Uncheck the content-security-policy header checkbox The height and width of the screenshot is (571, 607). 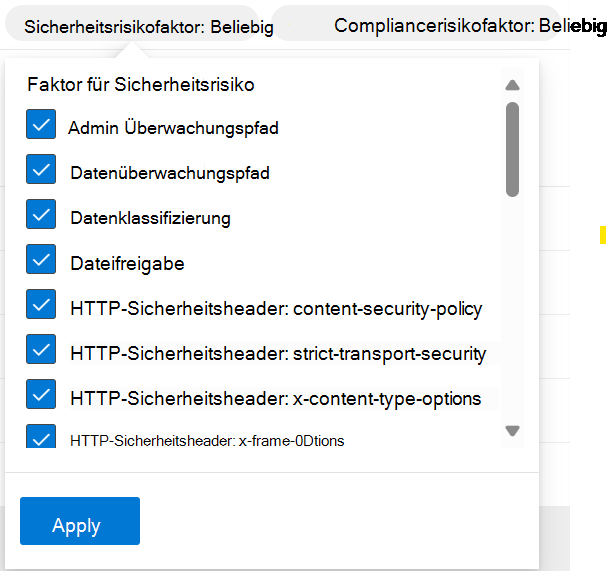coord(41,306)
